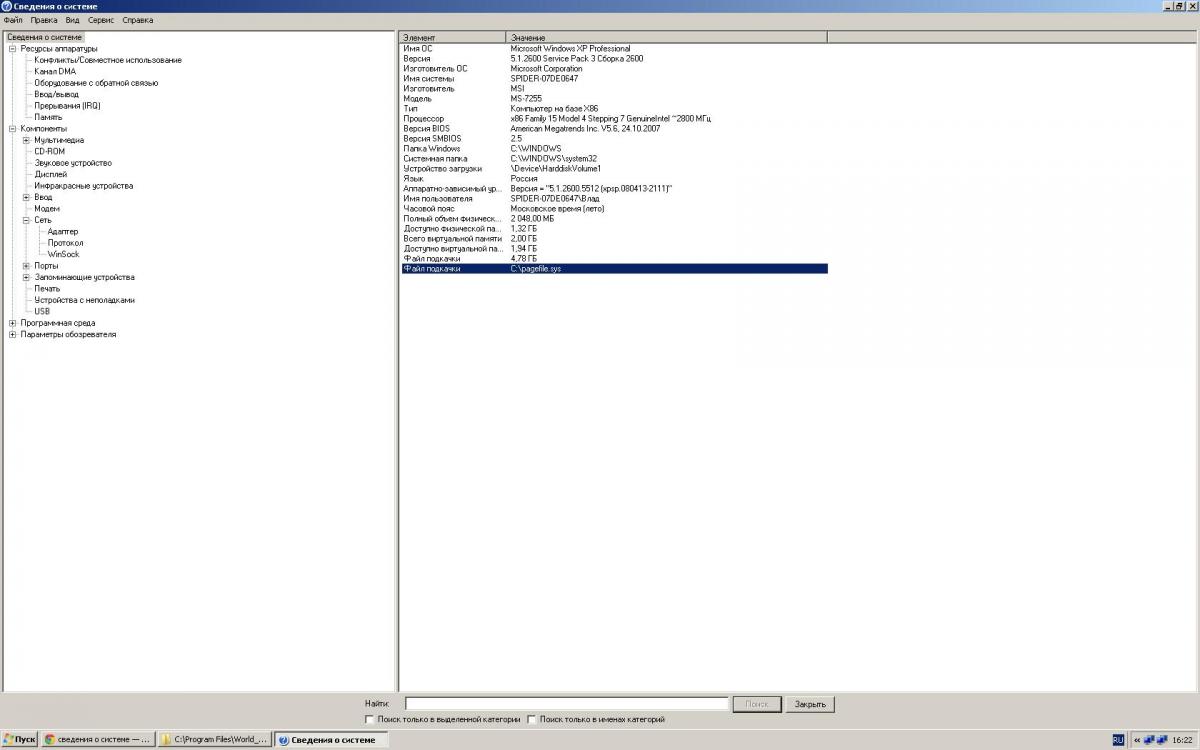Image resolution: width=1200 pixels, height=750 pixels.
Task: Focus the Найти search input field
Action: tap(566, 704)
